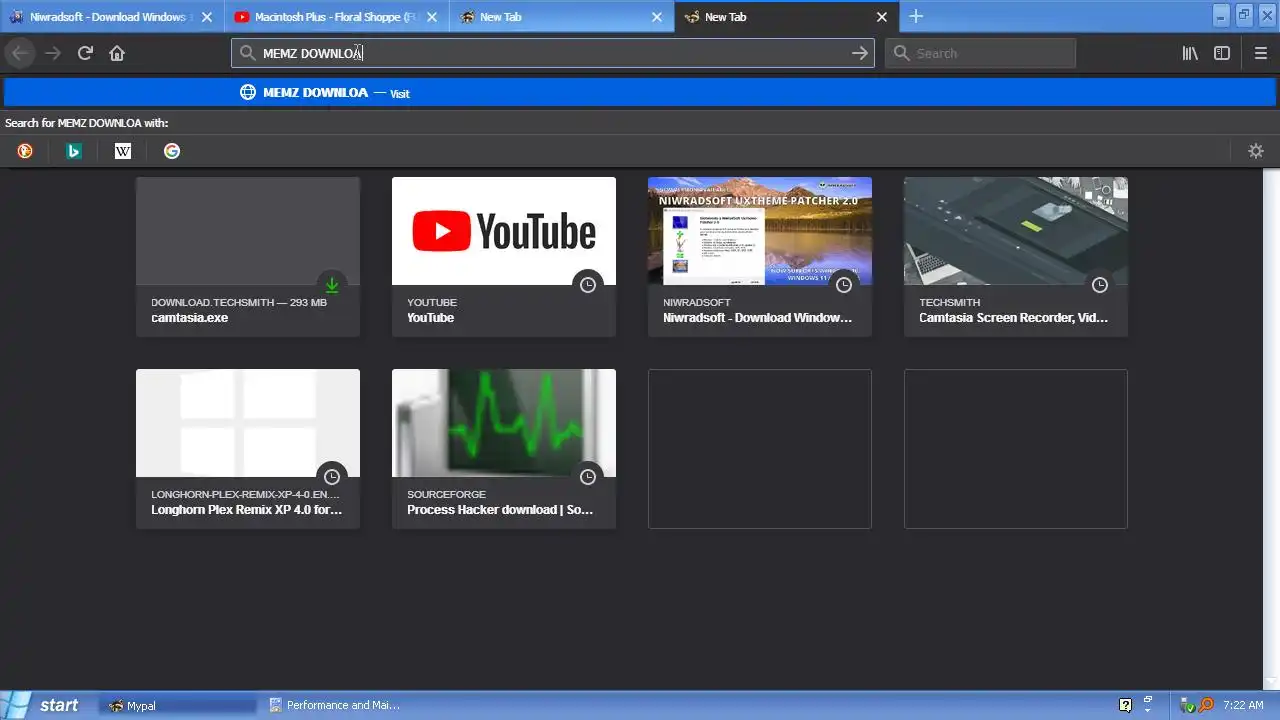Close the inactive New Tab

pyautogui.click(x=657, y=17)
